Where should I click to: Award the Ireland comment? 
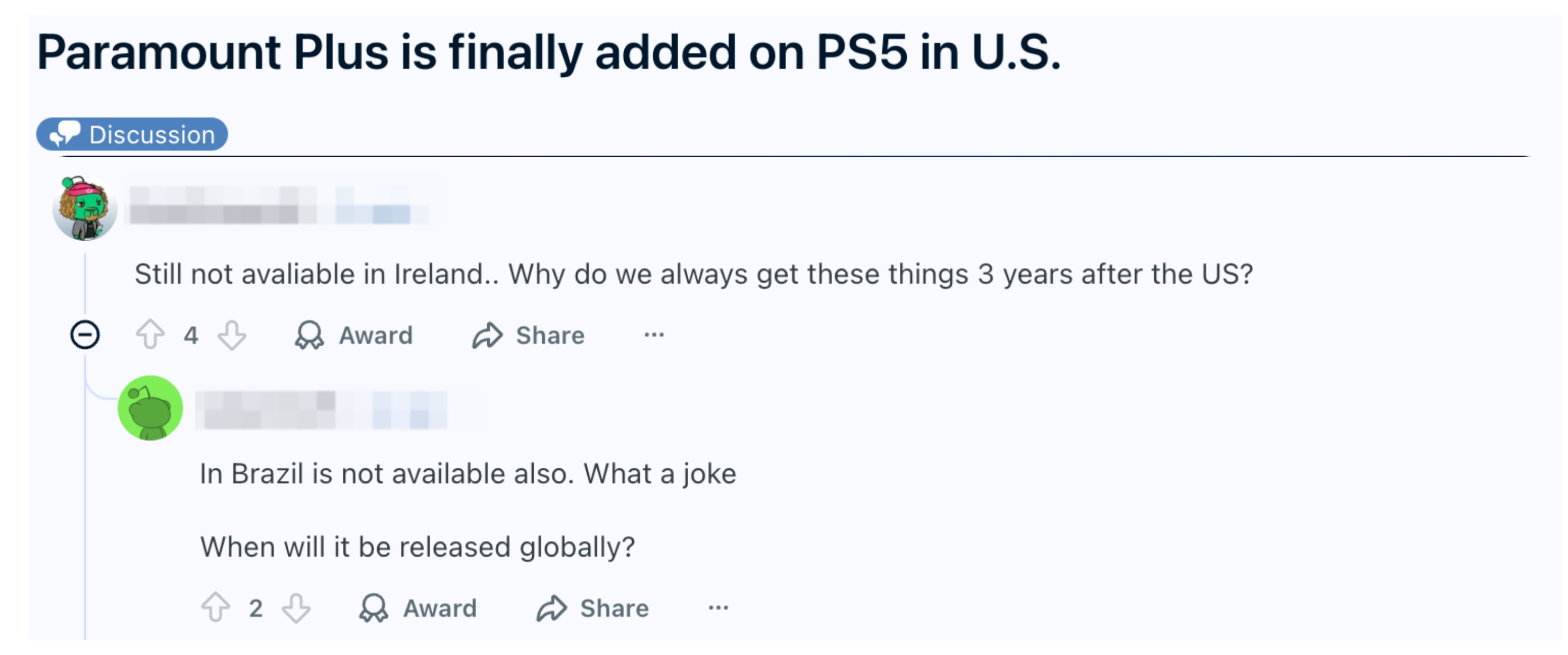(354, 335)
